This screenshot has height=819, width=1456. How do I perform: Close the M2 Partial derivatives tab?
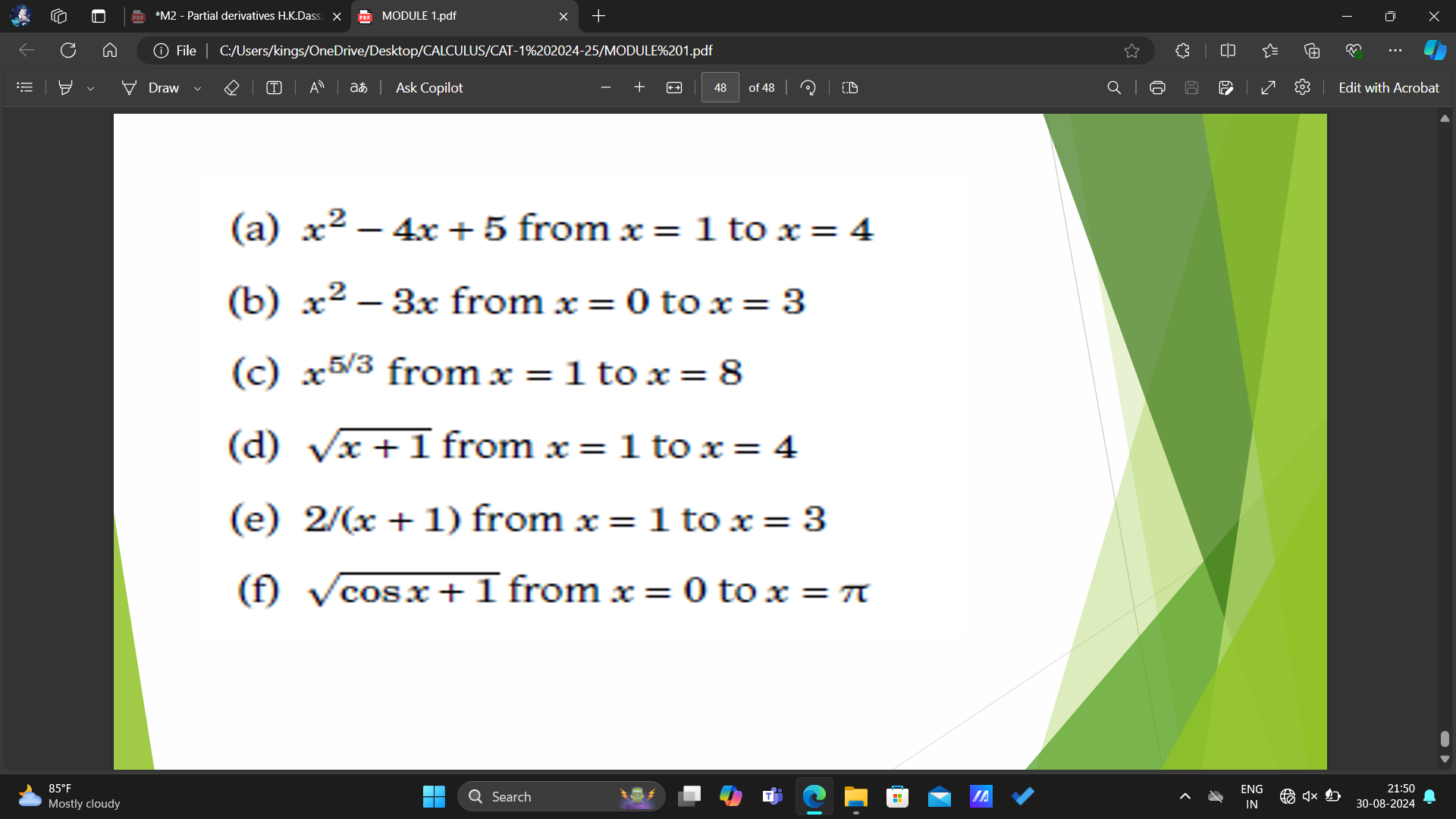point(337,16)
